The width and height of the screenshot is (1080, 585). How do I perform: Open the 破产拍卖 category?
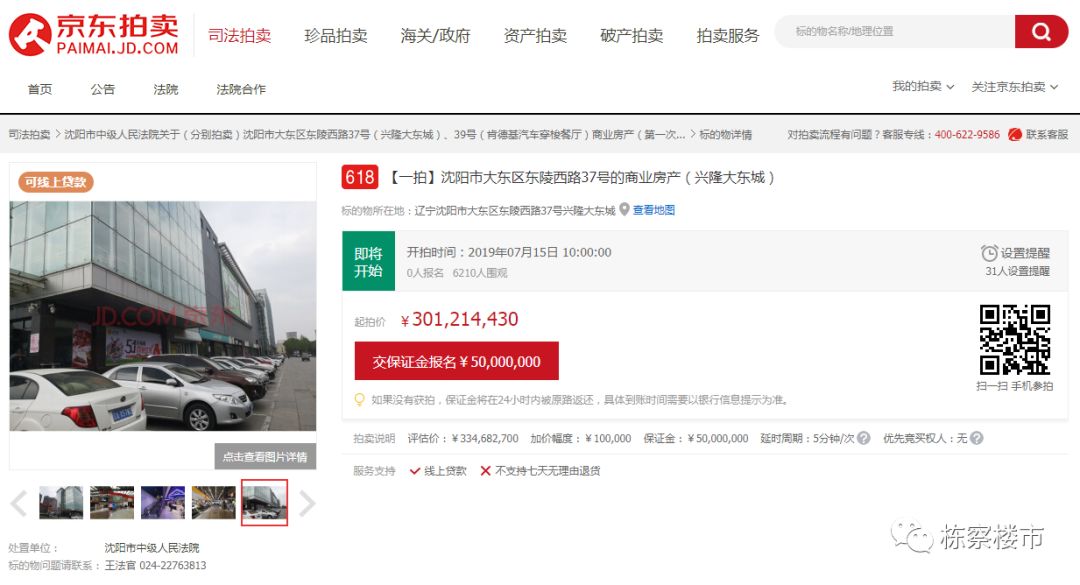click(633, 33)
